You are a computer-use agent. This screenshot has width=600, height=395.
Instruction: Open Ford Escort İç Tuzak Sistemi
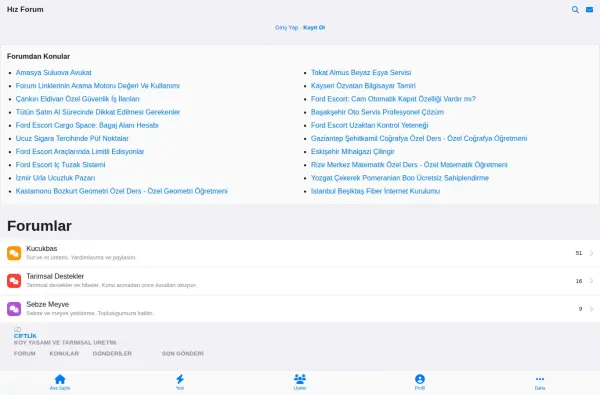point(60,165)
